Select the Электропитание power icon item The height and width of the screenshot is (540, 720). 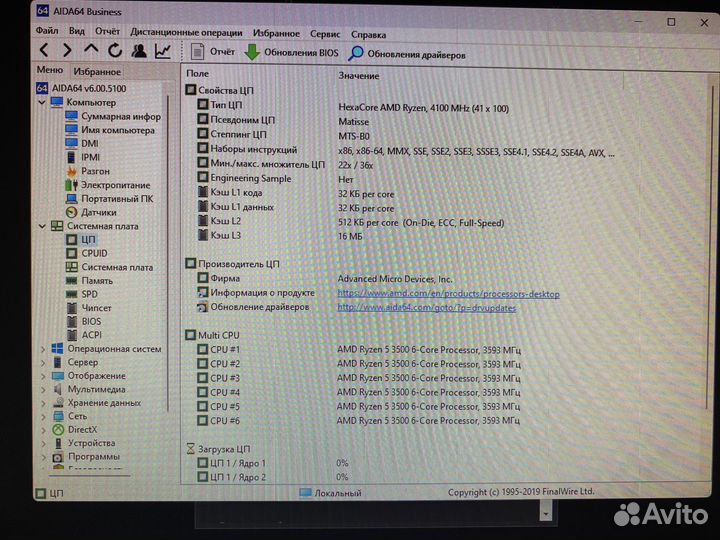click(108, 185)
